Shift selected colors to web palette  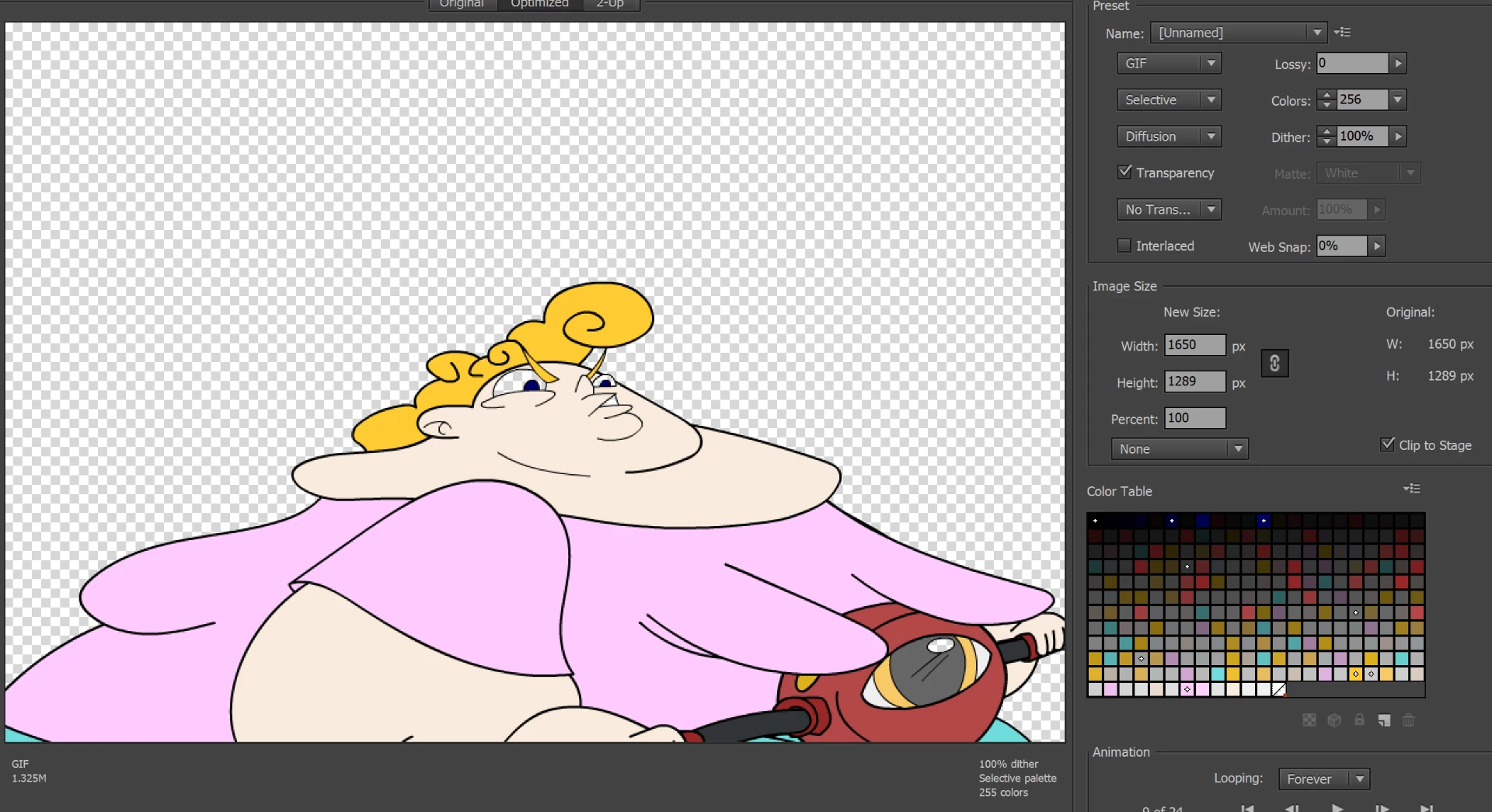(1334, 720)
